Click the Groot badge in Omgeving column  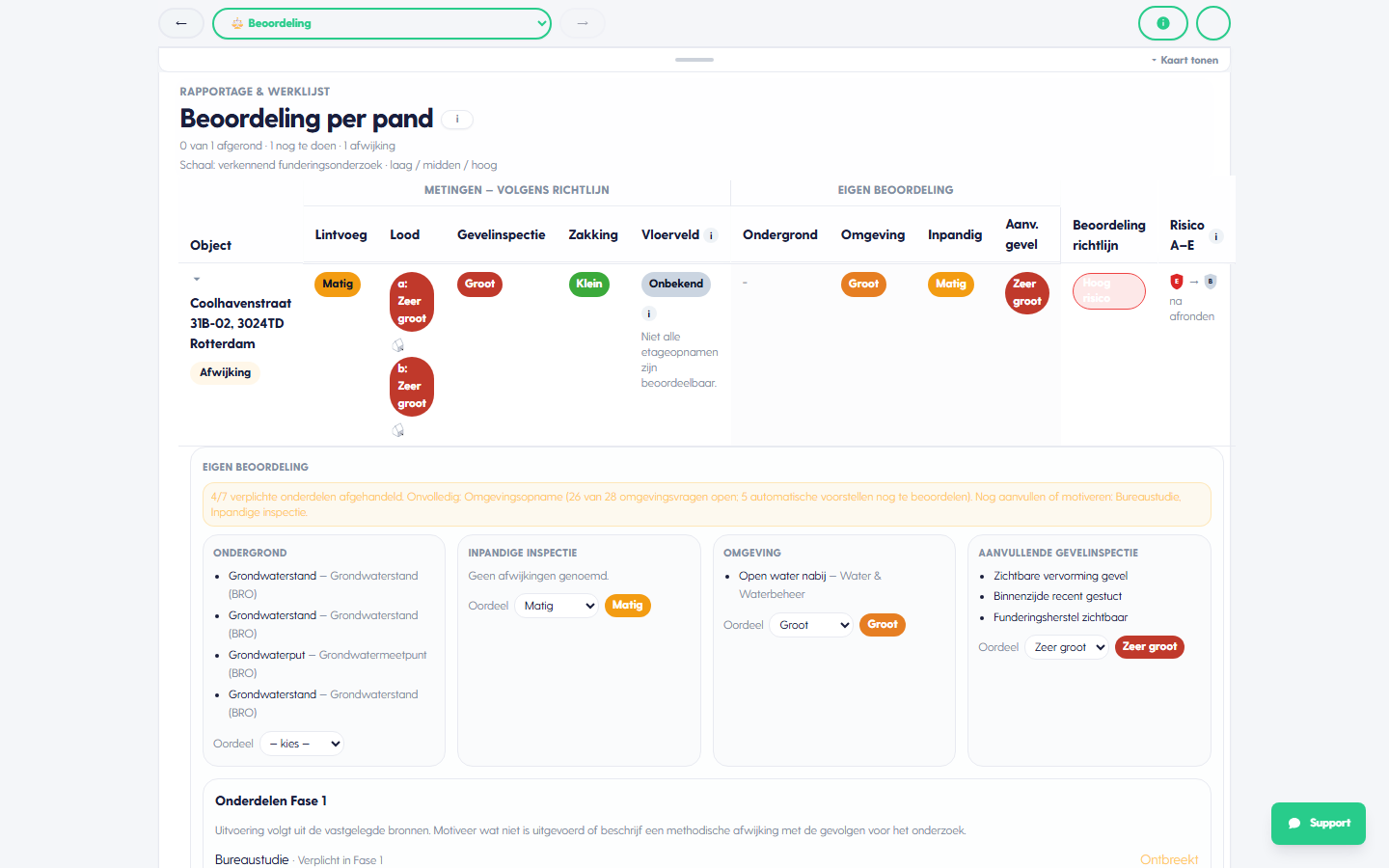[863, 285]
